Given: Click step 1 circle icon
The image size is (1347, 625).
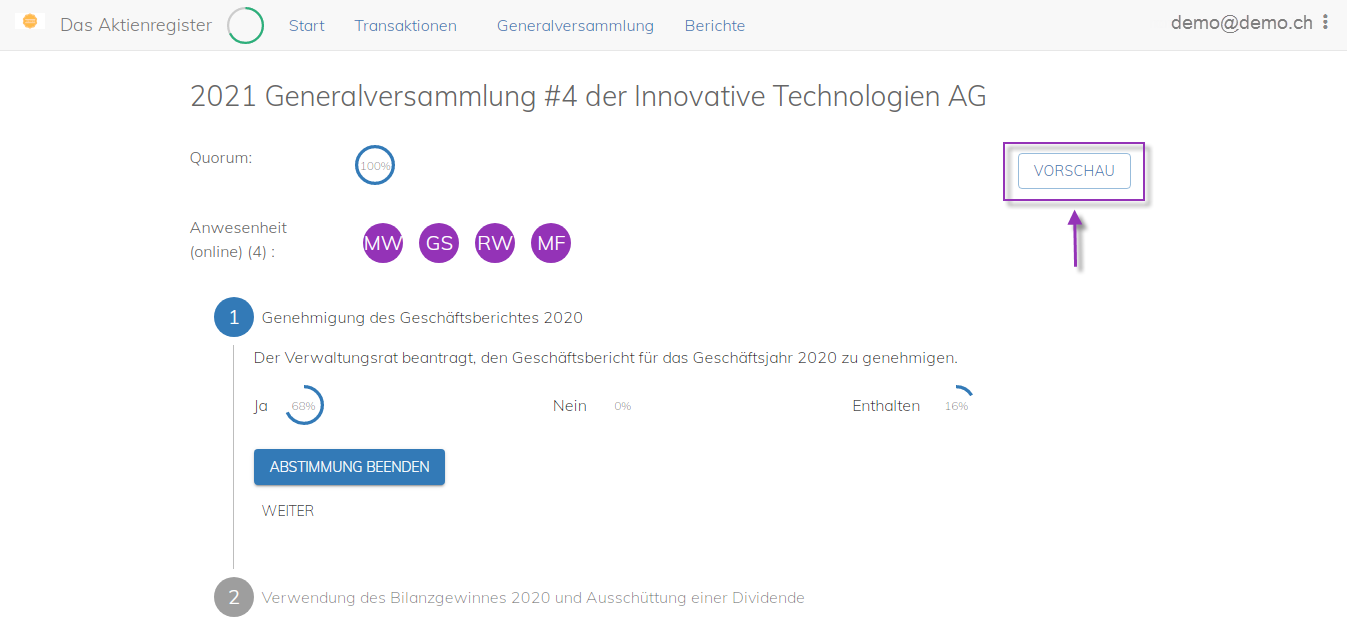Looking at the screenshot, I should [234, 317].
